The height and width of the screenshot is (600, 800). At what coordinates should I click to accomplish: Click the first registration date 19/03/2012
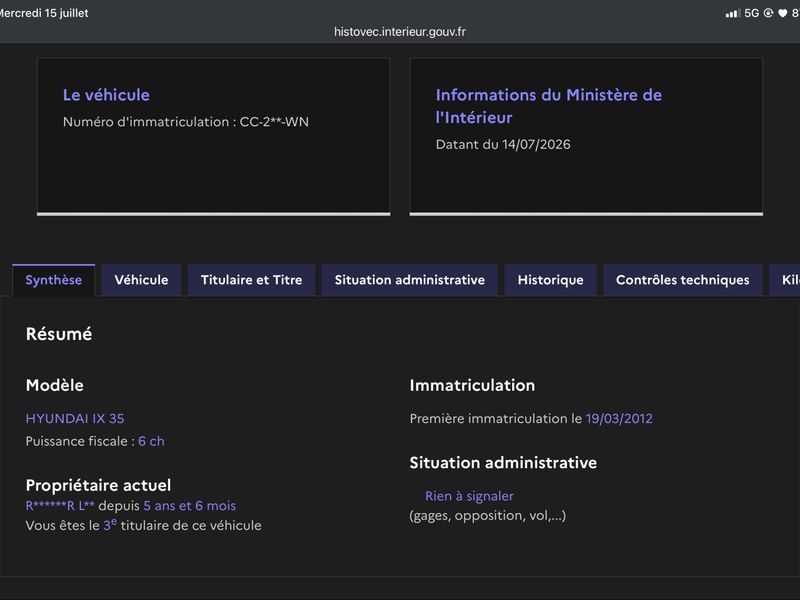[x=619, y=419]
